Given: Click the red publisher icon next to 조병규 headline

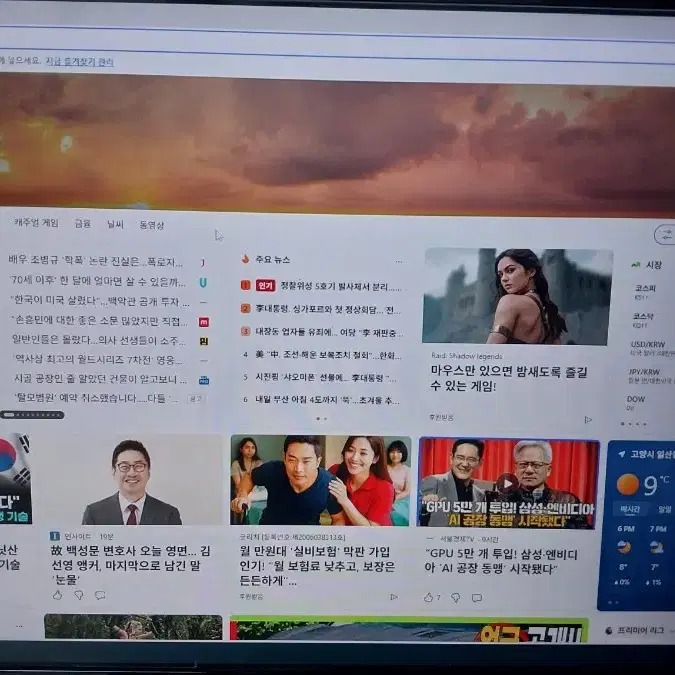Looking at the screenshot, I should pyautogui.click(x=203, y=262).
